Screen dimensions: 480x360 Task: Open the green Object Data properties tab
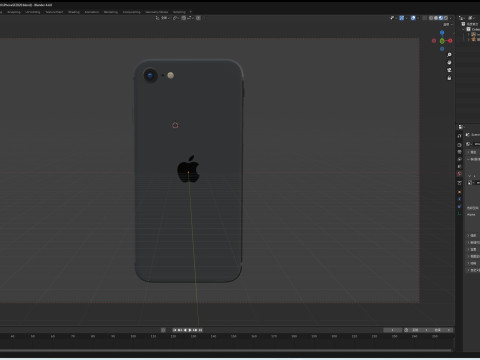(459, 214)
